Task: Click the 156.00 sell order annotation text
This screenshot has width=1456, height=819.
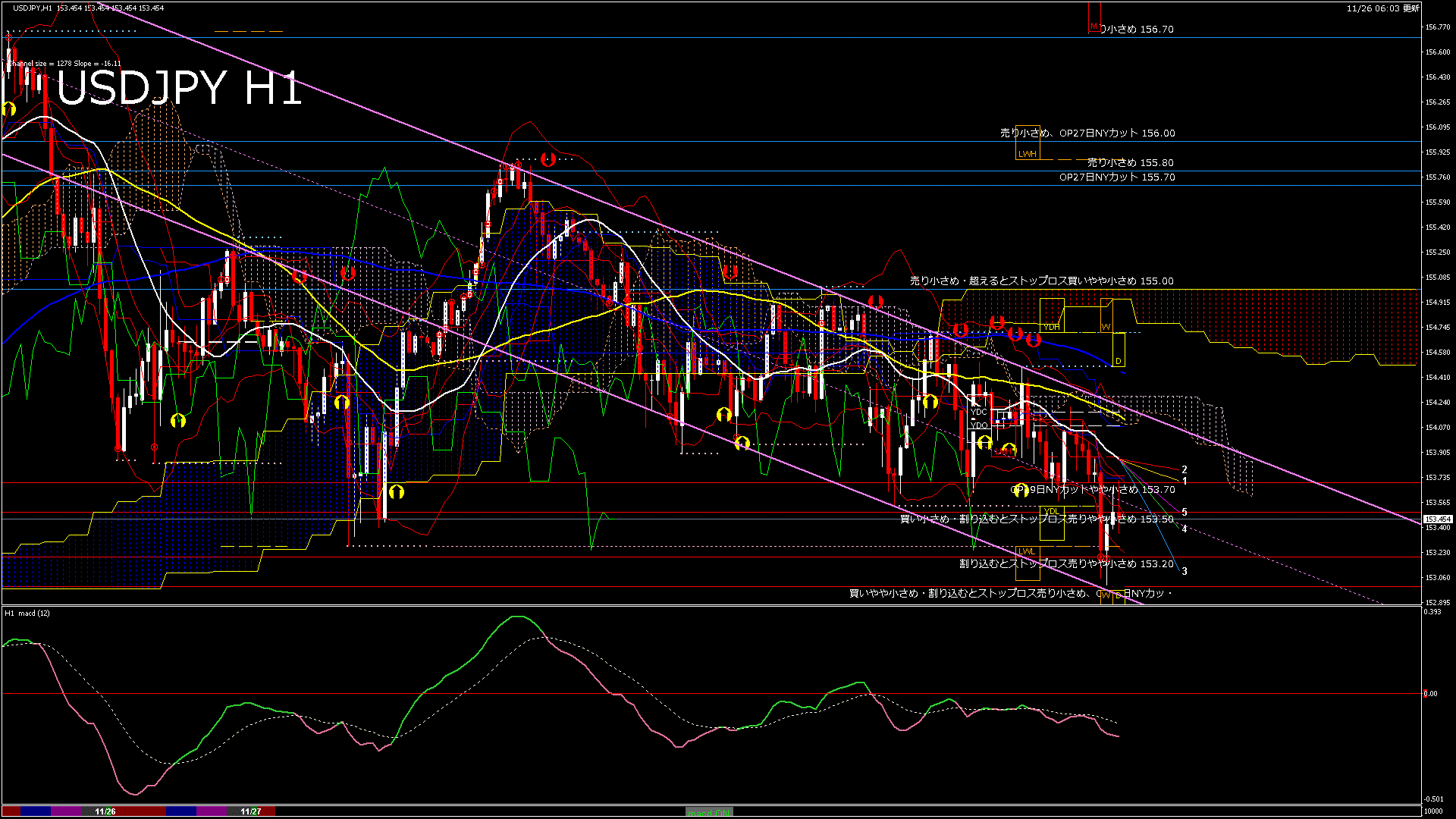Action: (1087, 133)
